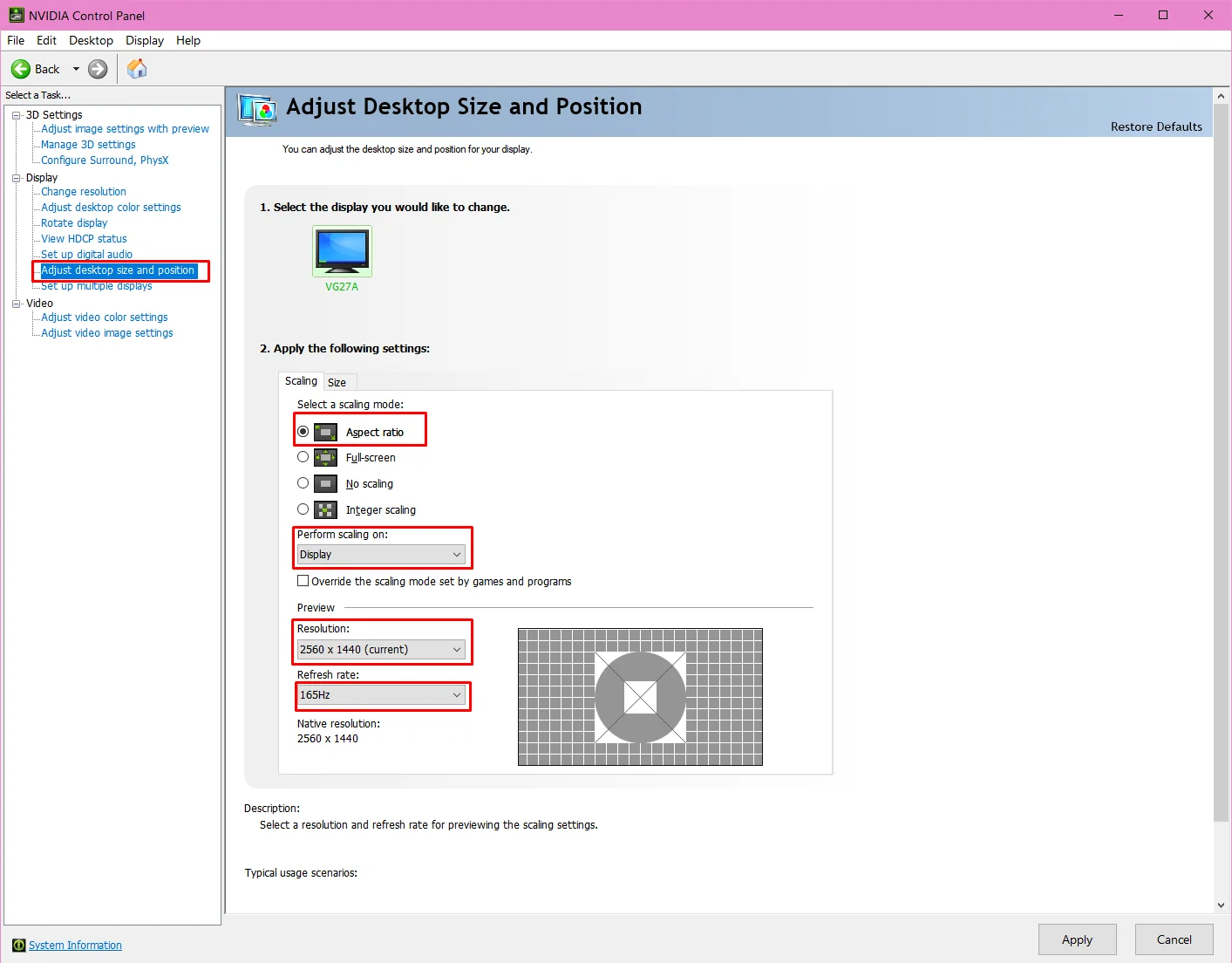Open the Refresh rate dropdown
Screen dimensions: 1232x963
tap(381, 695)
